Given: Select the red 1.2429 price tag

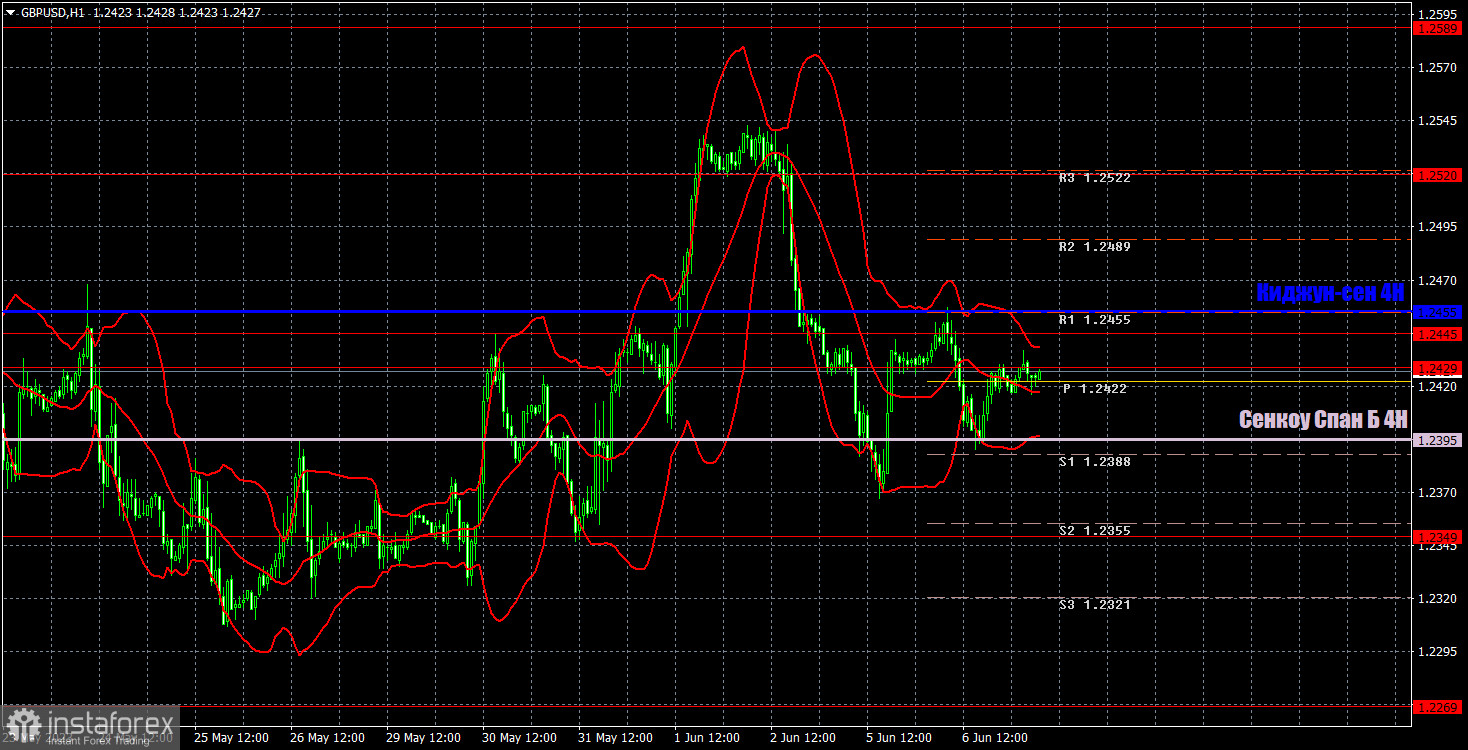Looking at the screenshot, I should coord(1438,369).
